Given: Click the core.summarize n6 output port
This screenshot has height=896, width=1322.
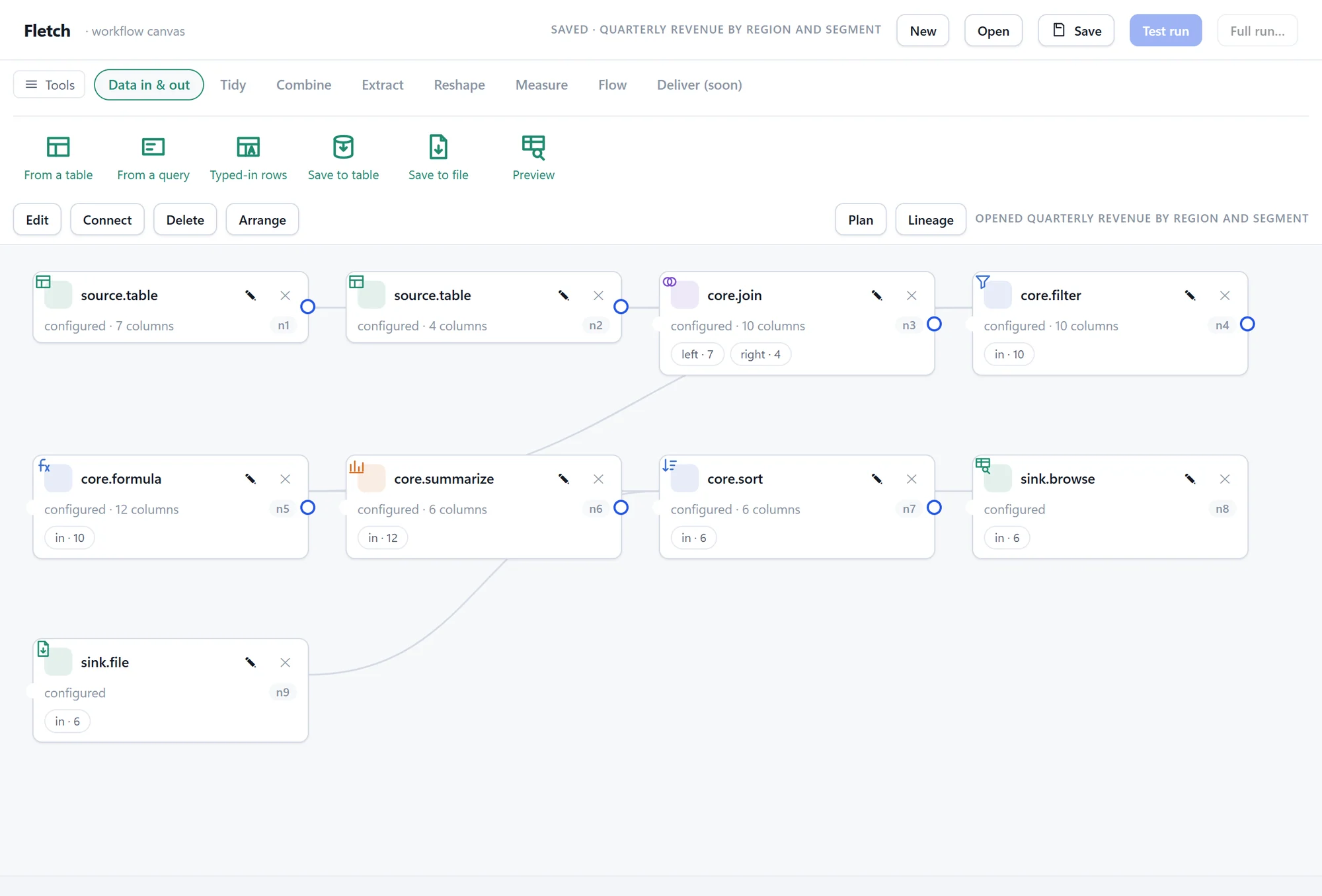Looking at the screenshot, I should point(621,507).
